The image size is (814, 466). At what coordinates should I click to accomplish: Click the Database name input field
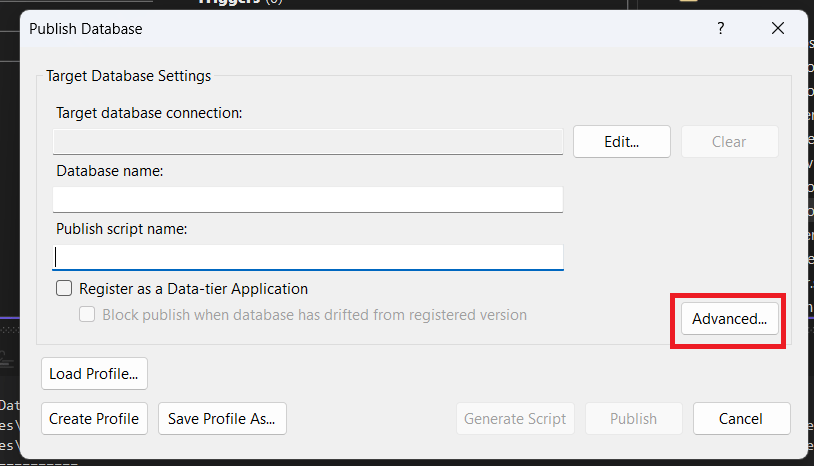click(308, 200)
